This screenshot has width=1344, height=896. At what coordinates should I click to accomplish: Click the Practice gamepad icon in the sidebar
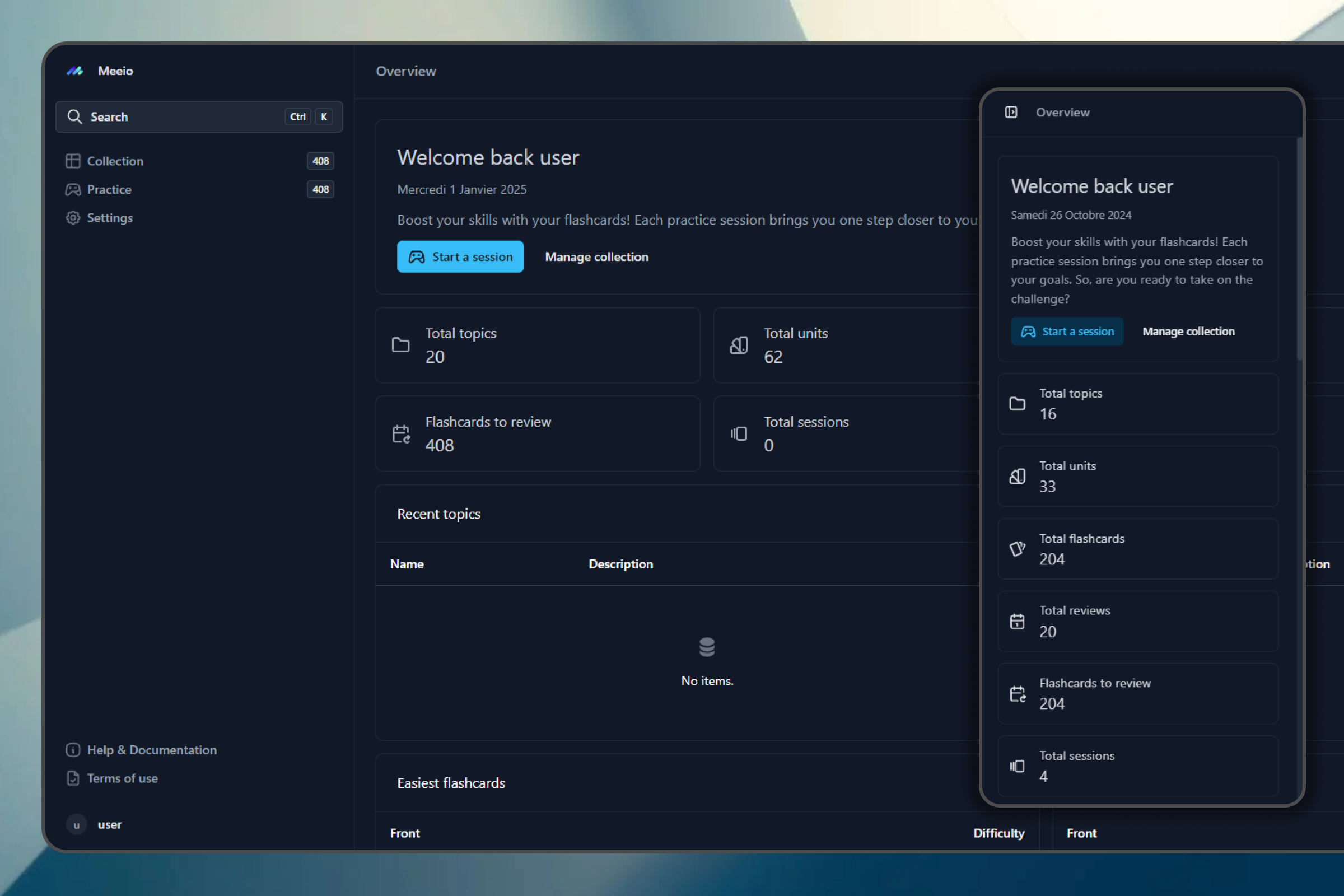coord(73,190)
